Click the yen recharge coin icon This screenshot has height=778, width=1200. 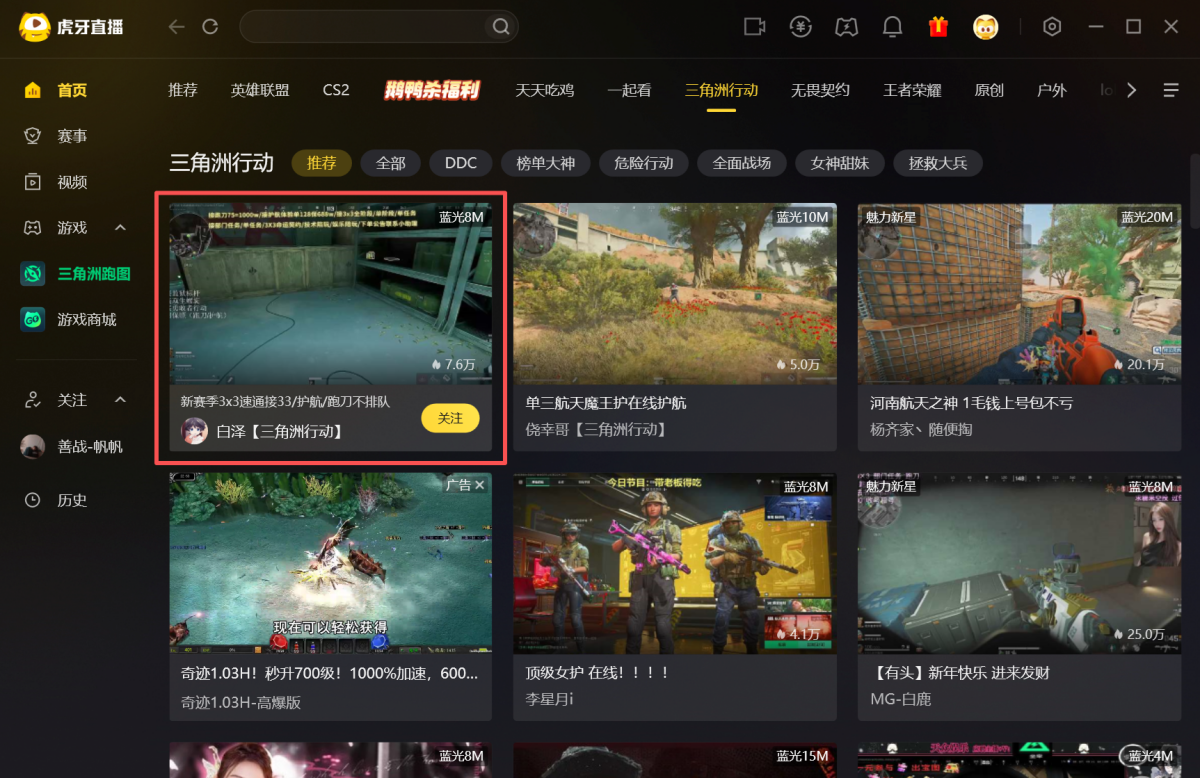[800, 27]
